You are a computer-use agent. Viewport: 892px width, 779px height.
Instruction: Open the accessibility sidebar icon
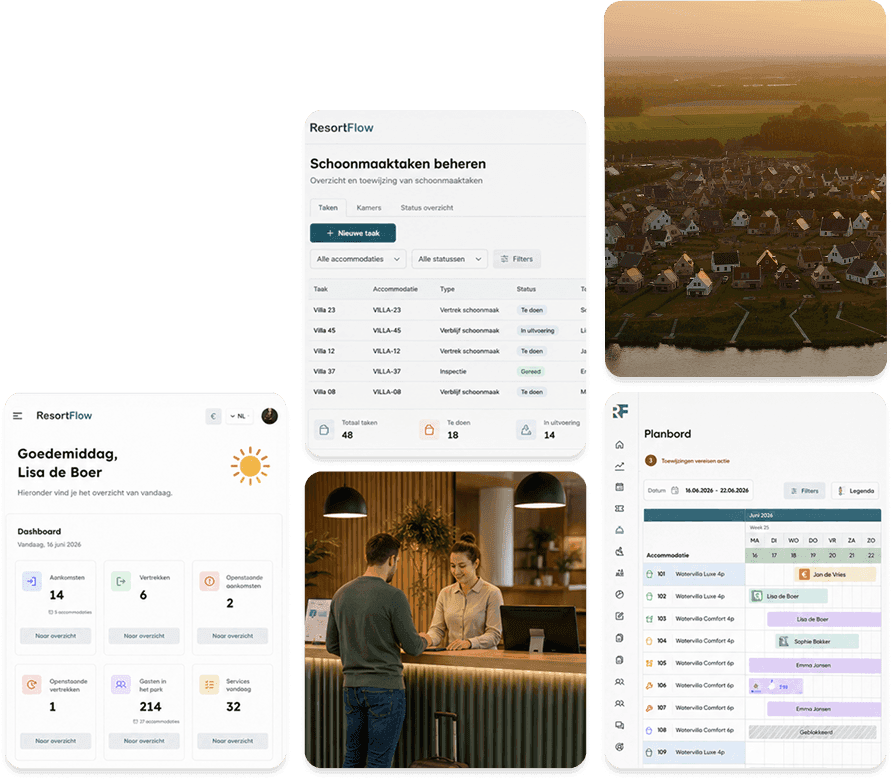pyautogui.click(x=620, y=551)
